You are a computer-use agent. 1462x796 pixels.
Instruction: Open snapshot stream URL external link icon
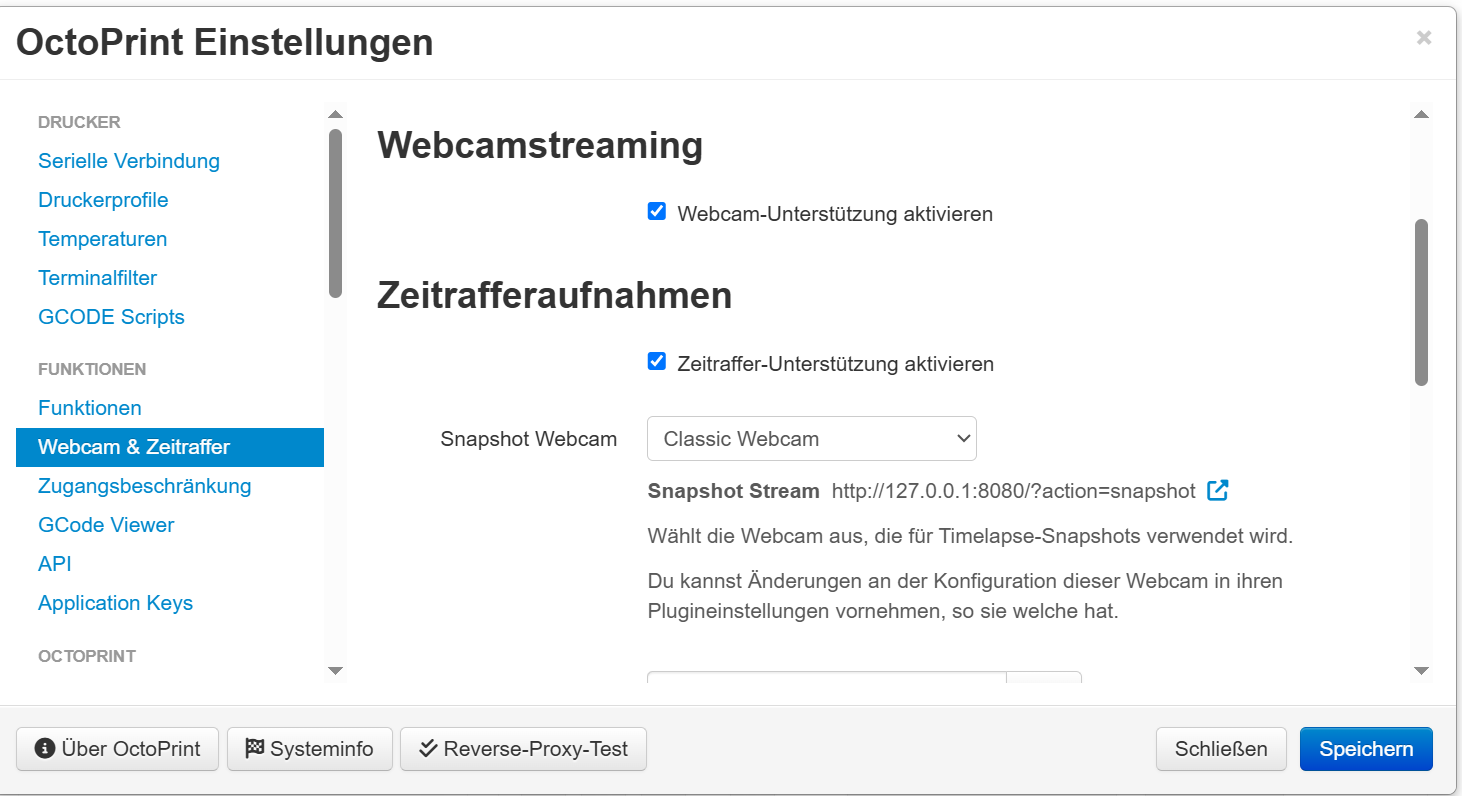click(1217, 491)
